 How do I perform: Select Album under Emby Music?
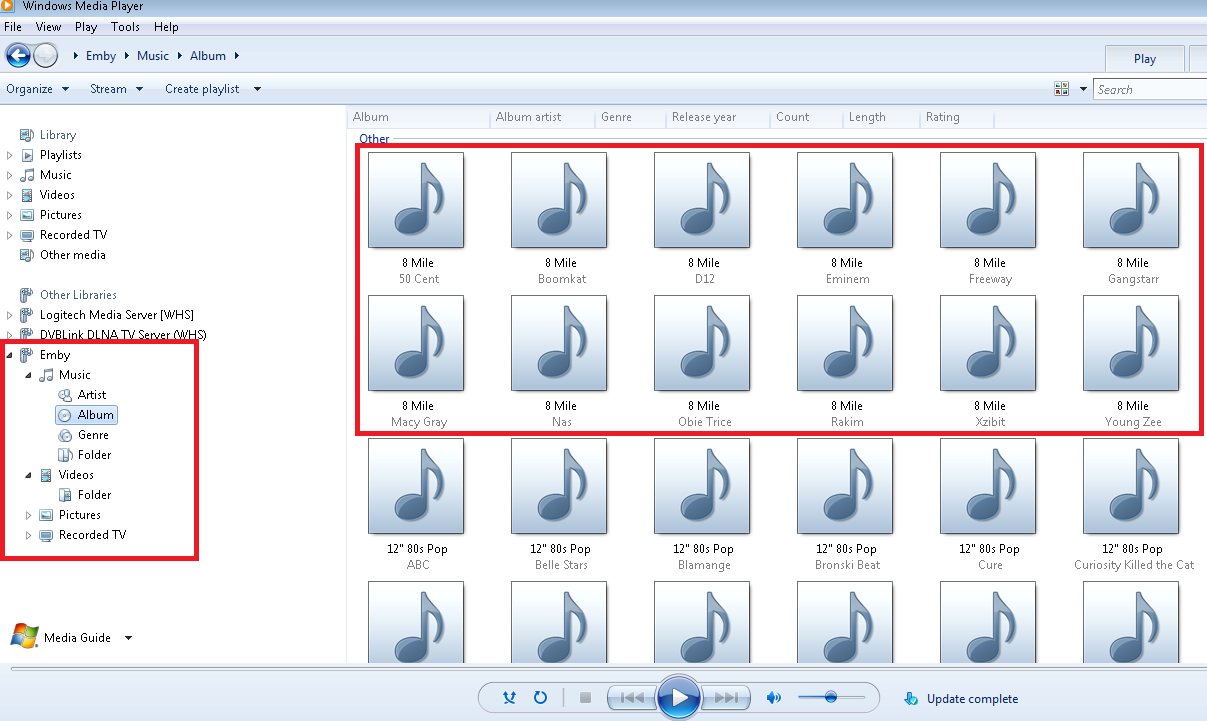(x=86, y=415)
